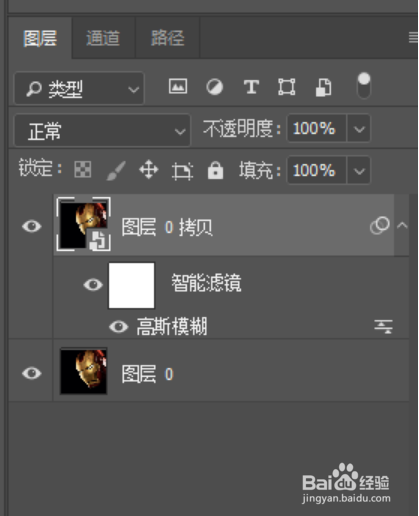Filter layers by pixel image type
Screen dimensions: 419x516
tap(178, 87)
